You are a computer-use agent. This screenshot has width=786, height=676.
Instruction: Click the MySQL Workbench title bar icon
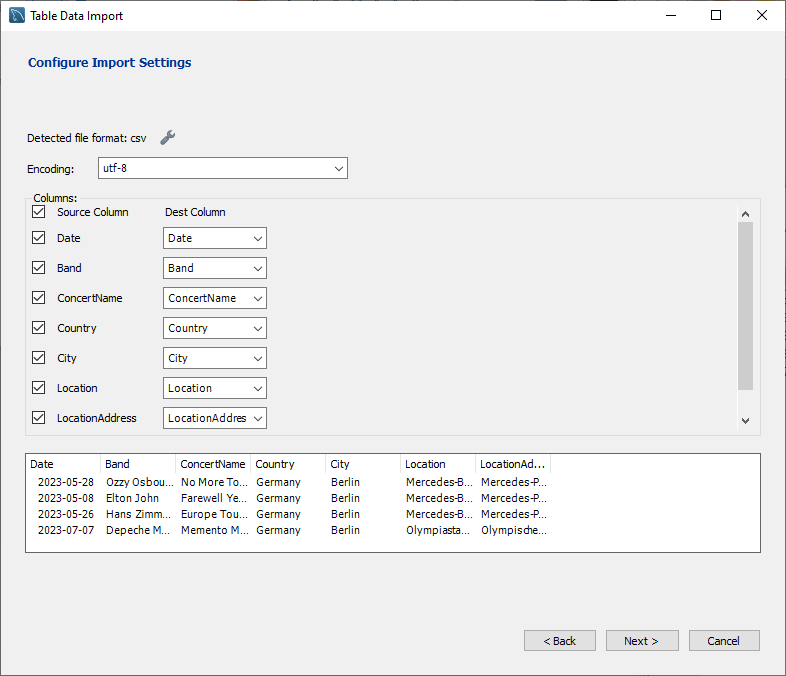17,16
